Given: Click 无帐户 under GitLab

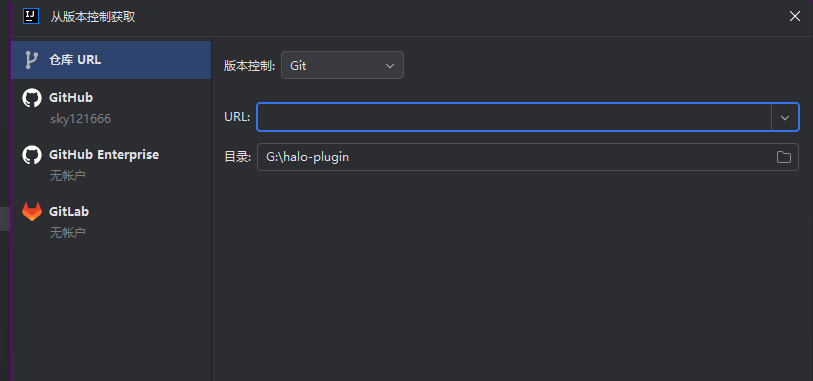Looking at the screenshot, I should click(67, 233).
